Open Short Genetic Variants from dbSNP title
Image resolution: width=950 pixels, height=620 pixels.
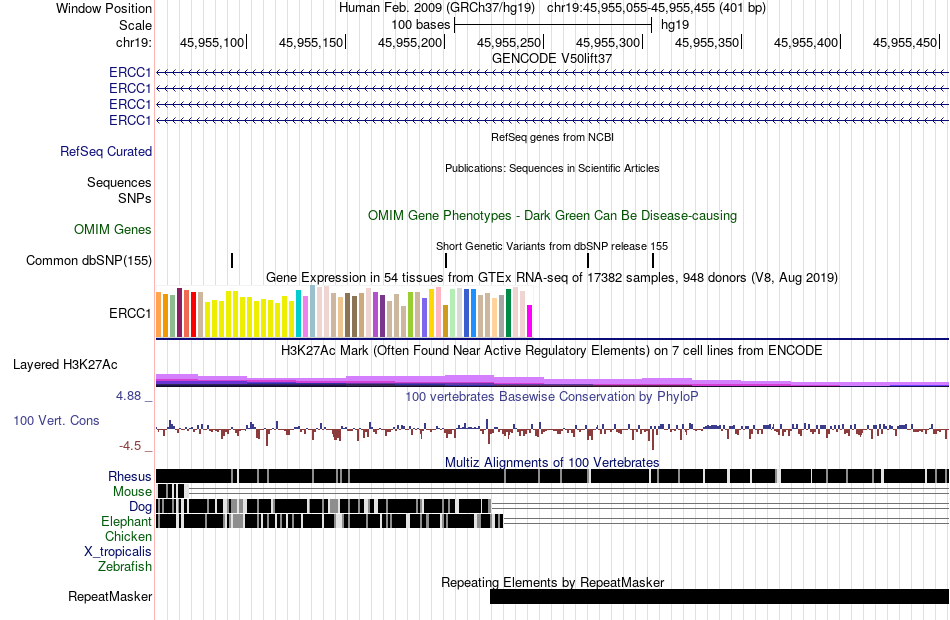[x=552, y=247]
